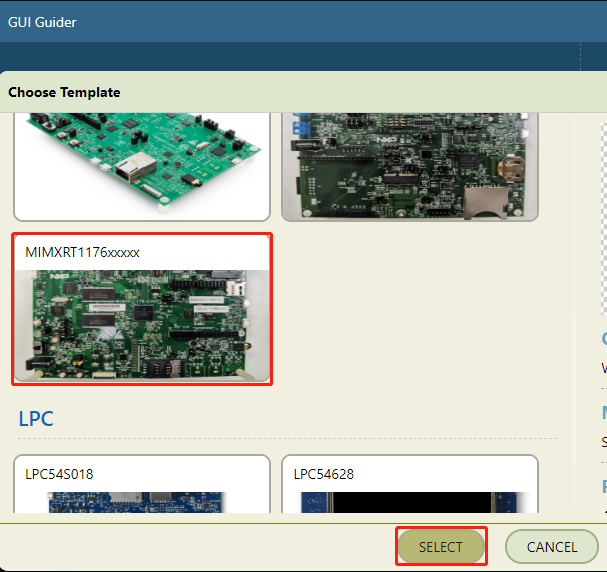Click the LPC54S018 blue board image

tap(141, 501)
